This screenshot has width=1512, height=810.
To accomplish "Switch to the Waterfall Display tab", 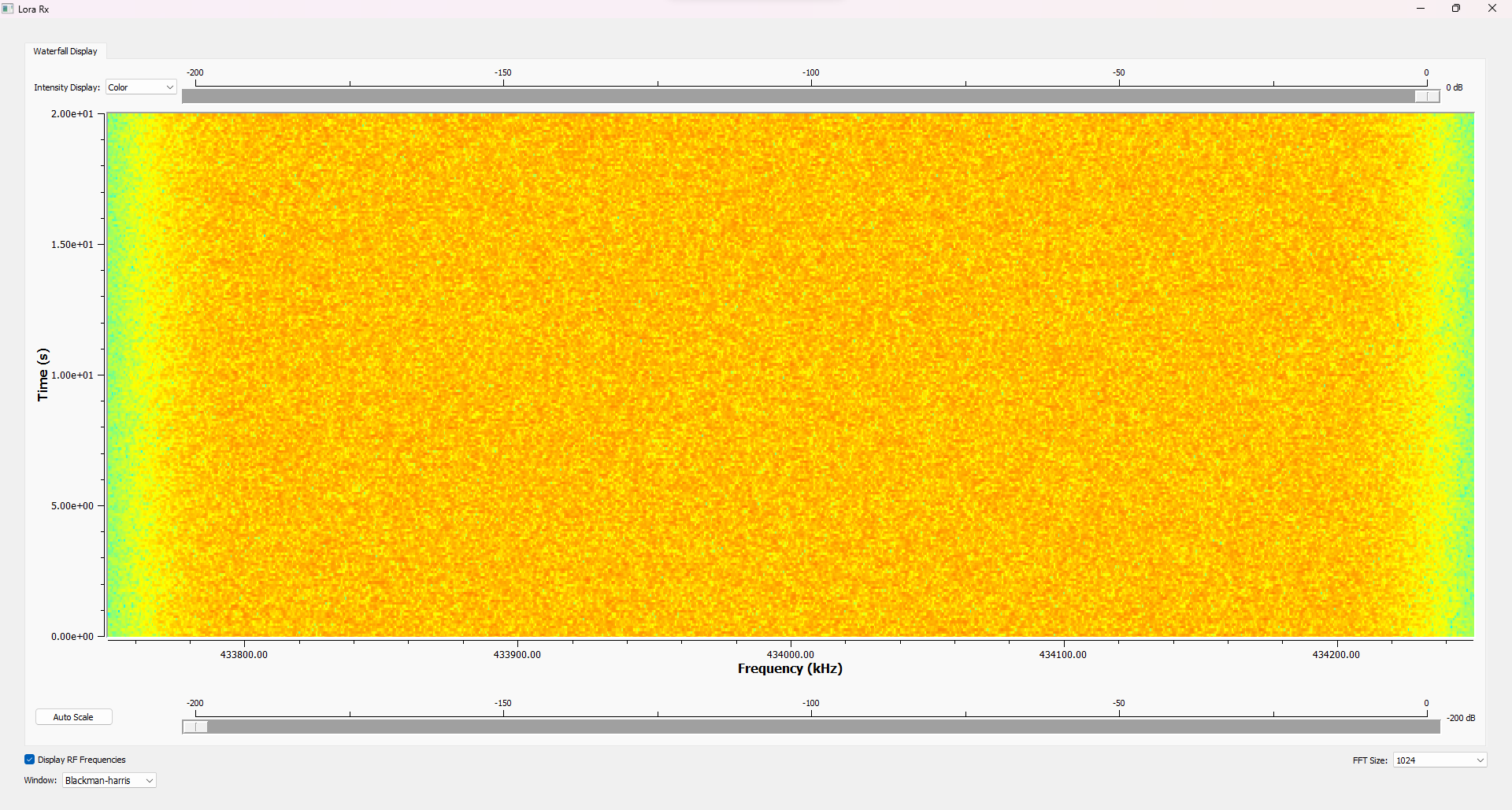I will click(x=65, y=51).
